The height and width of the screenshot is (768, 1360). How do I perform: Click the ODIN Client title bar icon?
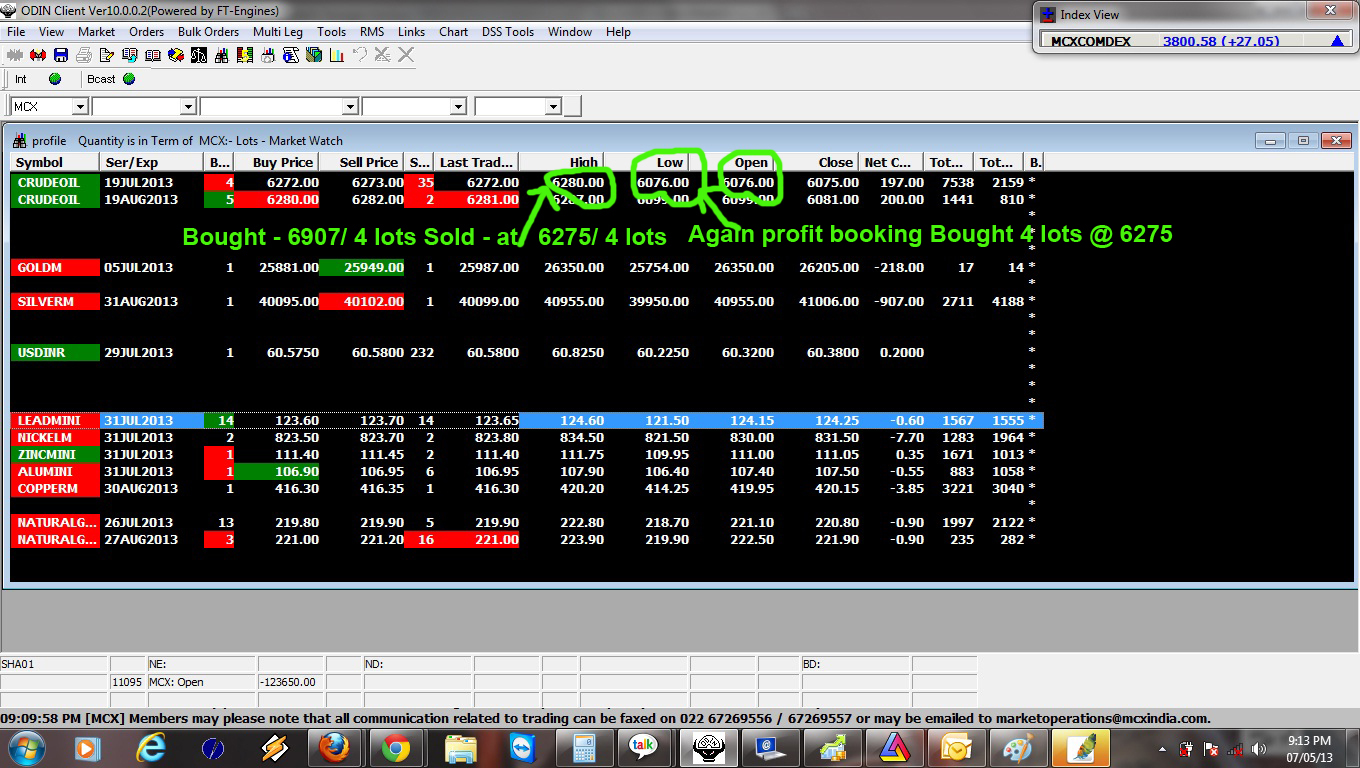(11, 11)
